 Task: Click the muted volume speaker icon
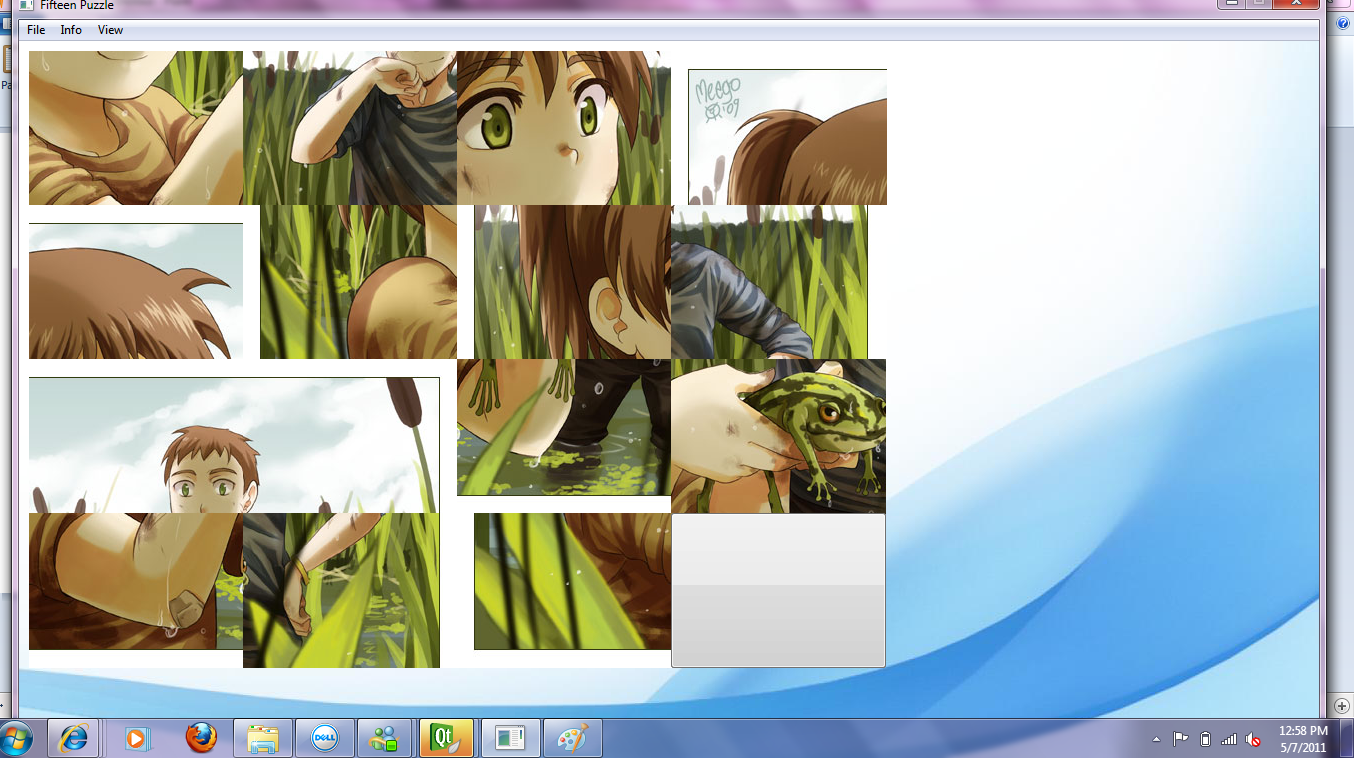[1253, 740]
